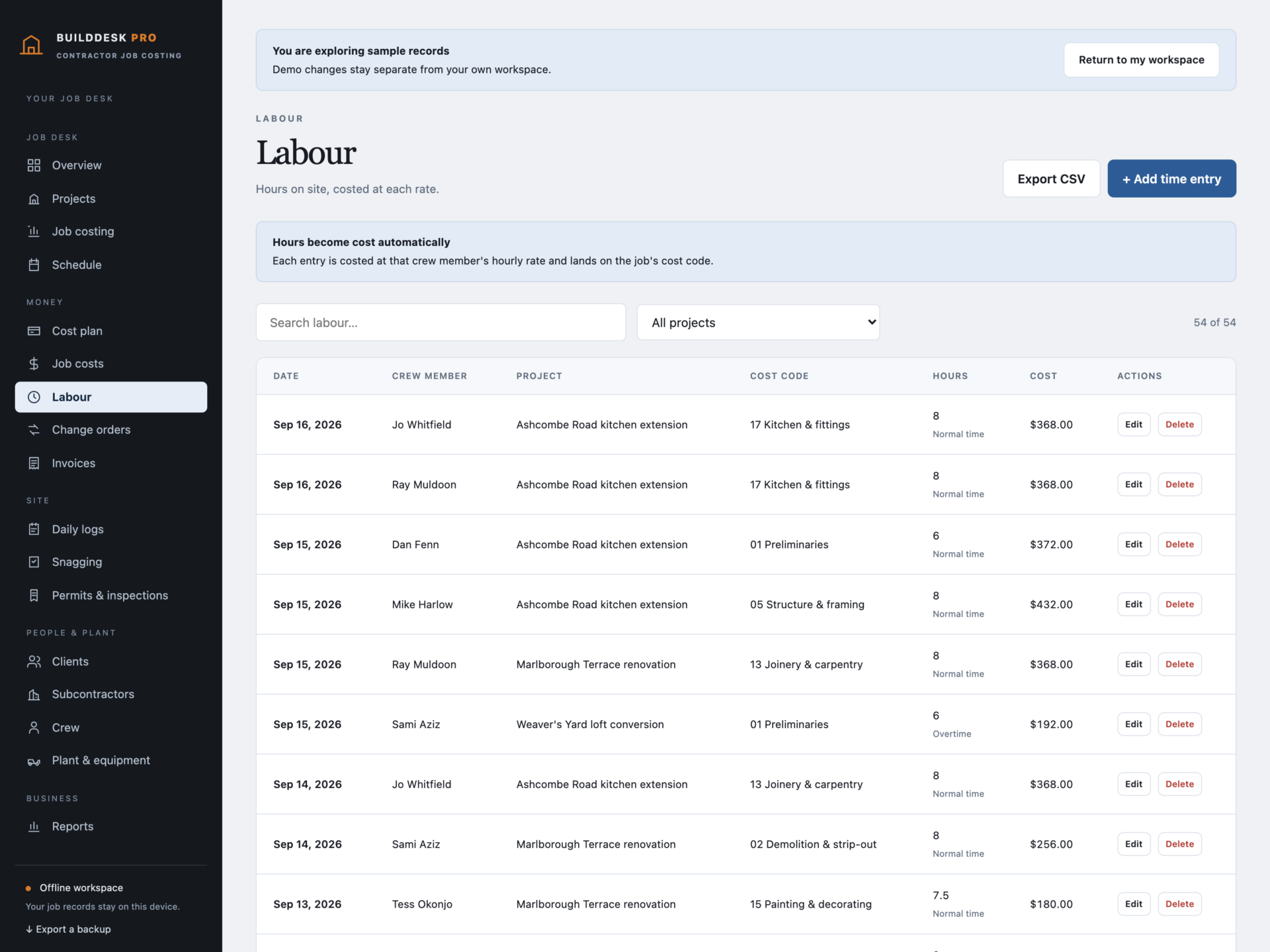Navigate to Subcontractors
This screenshot has height=952, width=1270.
tap(111, 694)
